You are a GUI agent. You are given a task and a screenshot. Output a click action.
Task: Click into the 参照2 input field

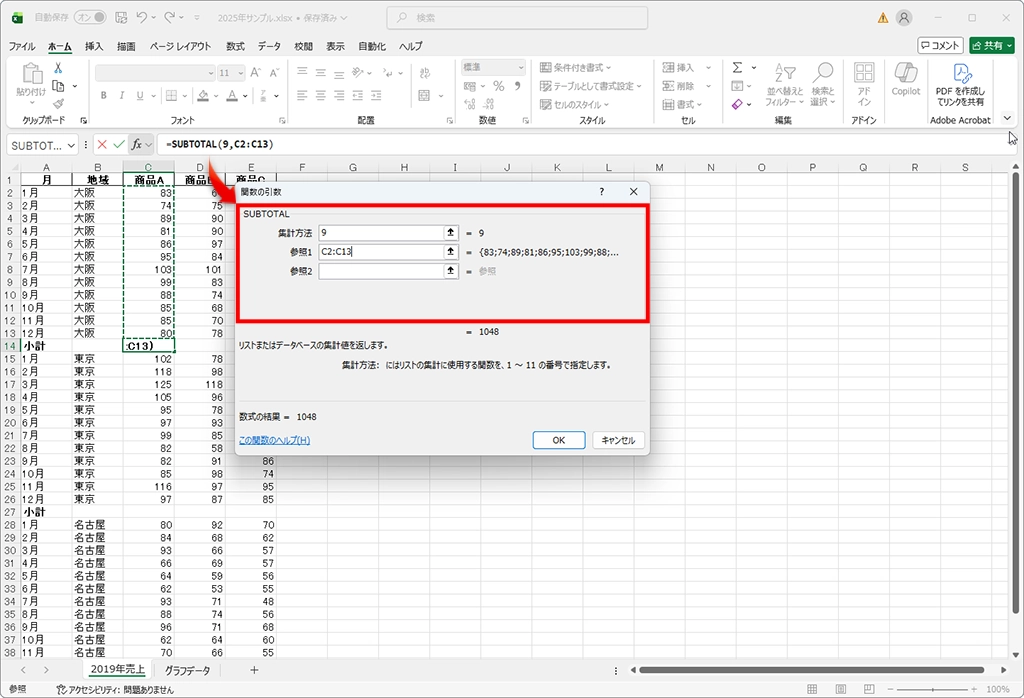pos(380,271)
